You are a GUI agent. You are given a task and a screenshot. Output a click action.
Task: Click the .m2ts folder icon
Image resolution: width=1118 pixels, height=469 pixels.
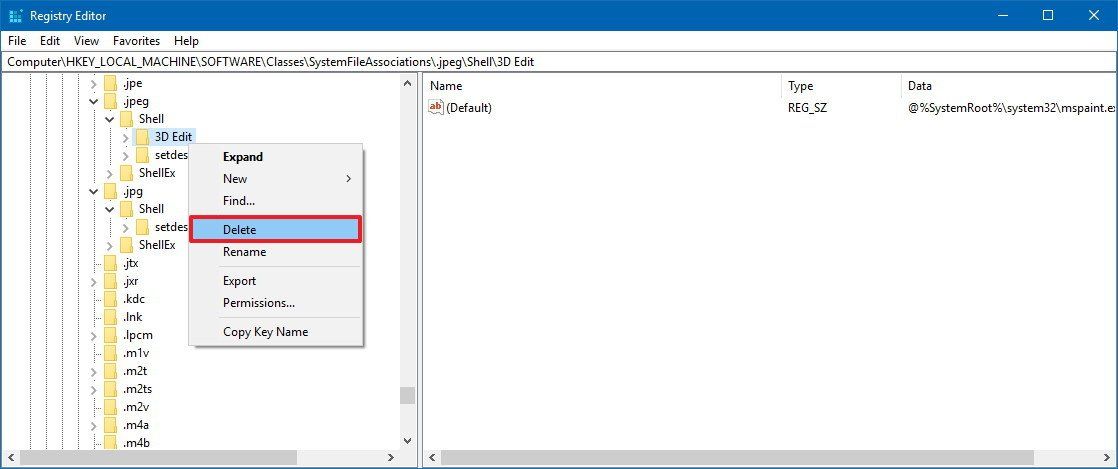pos(110,389)
